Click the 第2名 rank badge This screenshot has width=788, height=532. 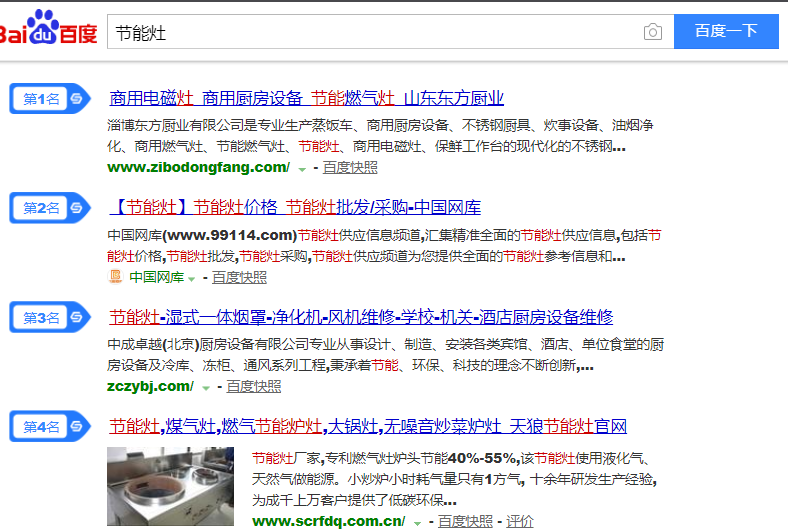50,207
